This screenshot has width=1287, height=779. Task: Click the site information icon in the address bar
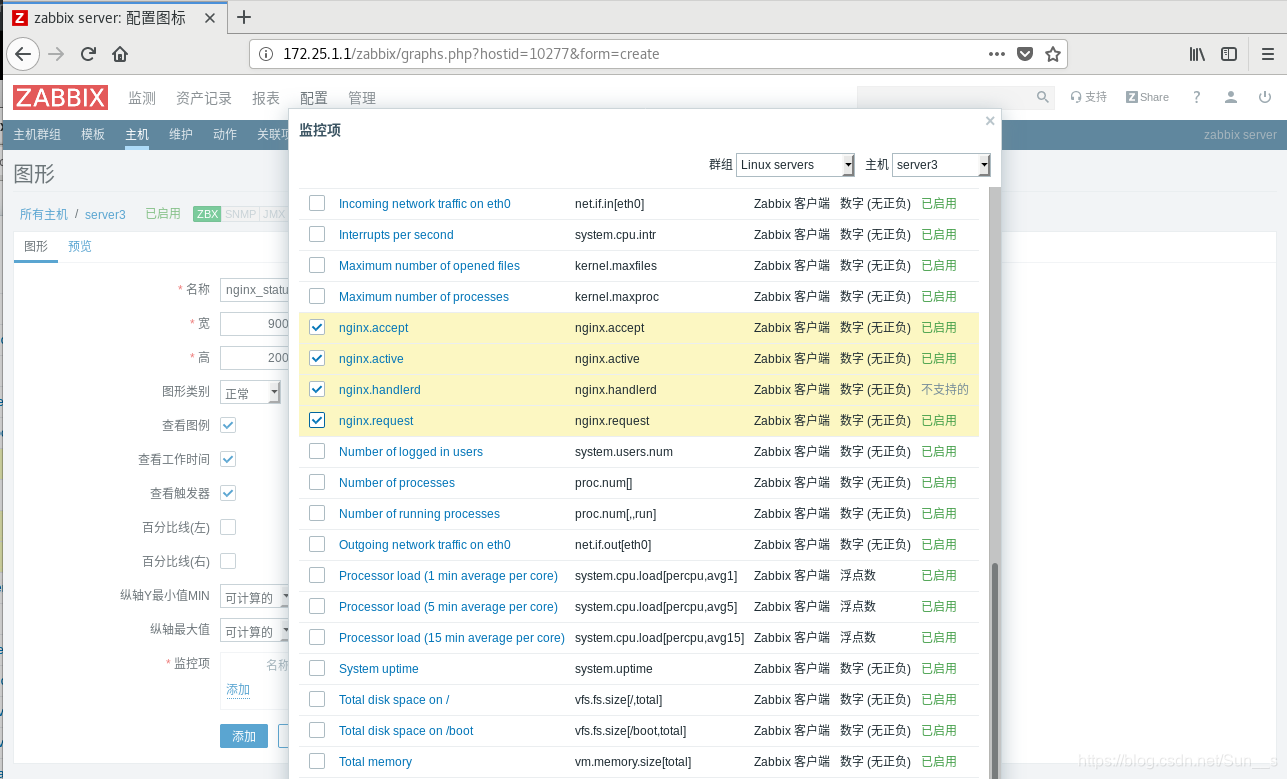click(x=266, y=54)
